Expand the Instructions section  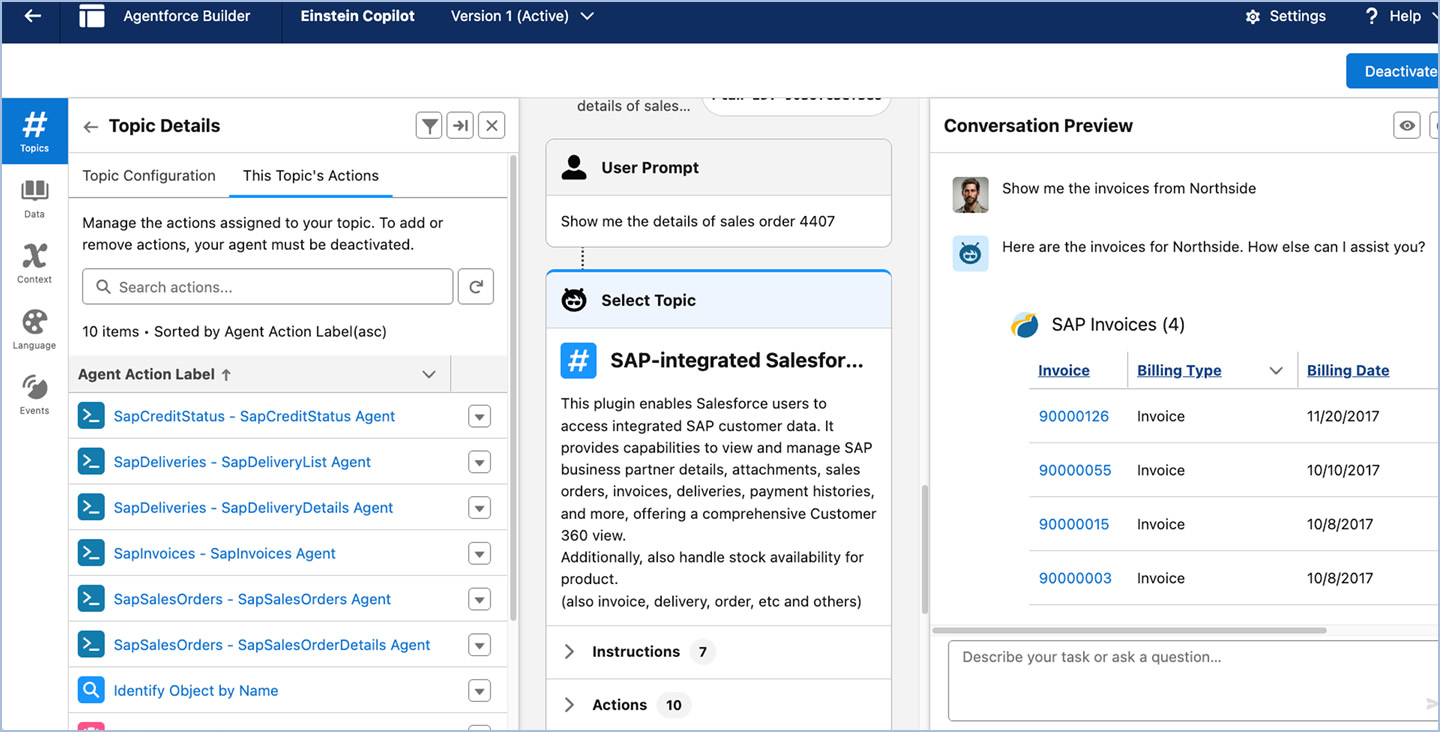click(569, 652)
